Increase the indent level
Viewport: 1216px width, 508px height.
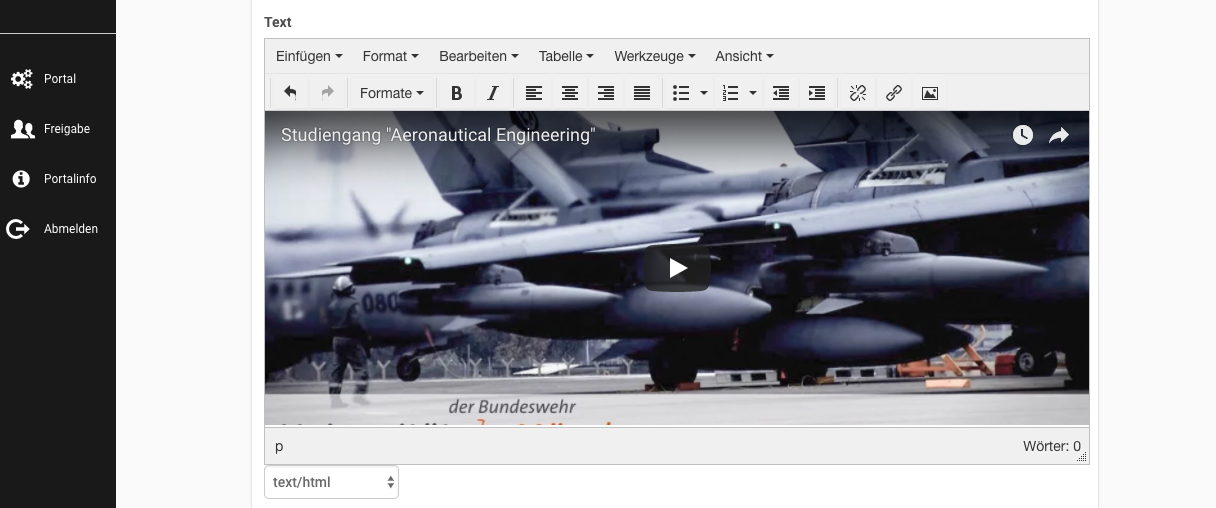(817, 93)
